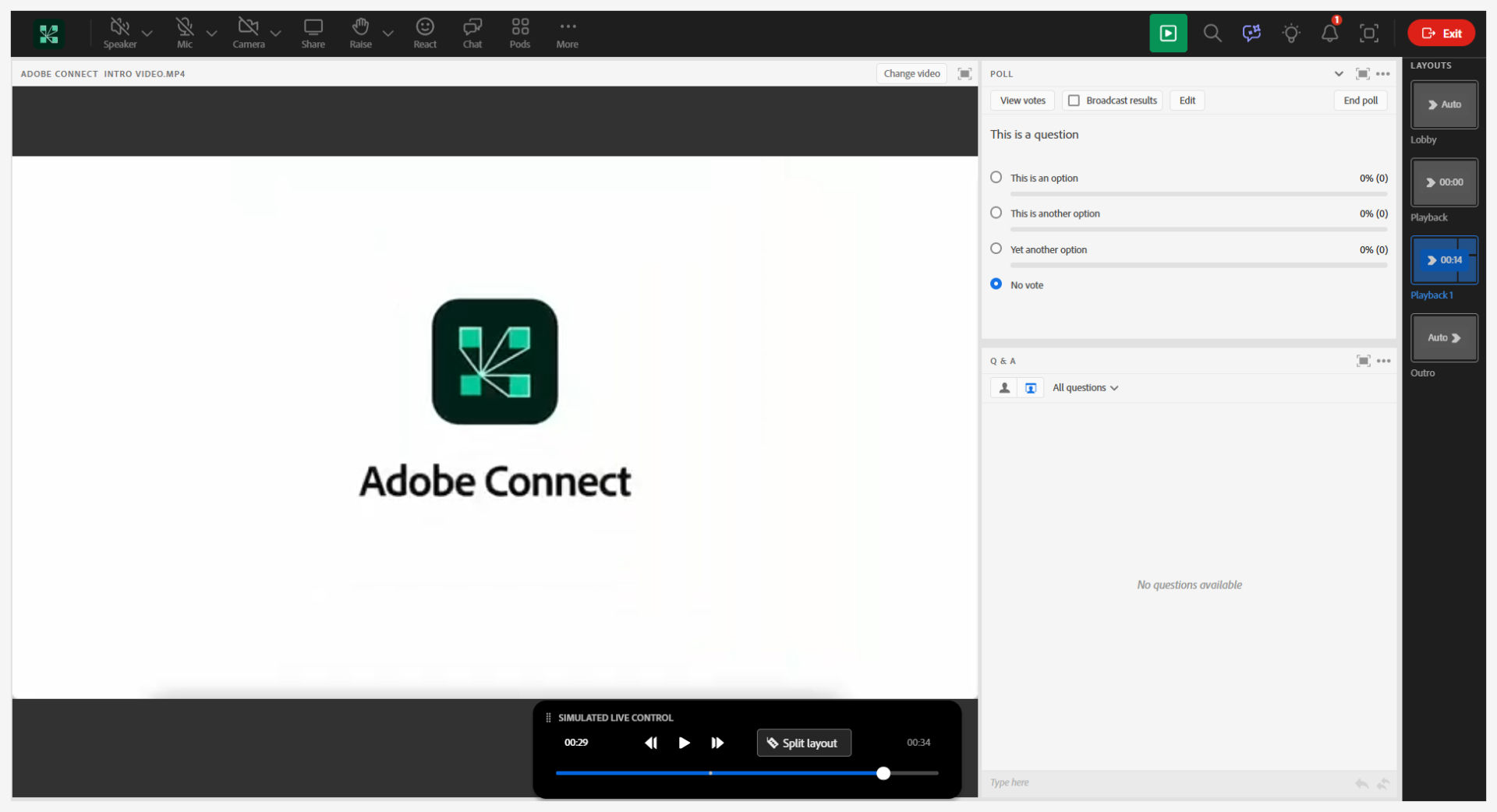Open the React emoji icon
The image size is (1497, 812).
tap(425, 27)
